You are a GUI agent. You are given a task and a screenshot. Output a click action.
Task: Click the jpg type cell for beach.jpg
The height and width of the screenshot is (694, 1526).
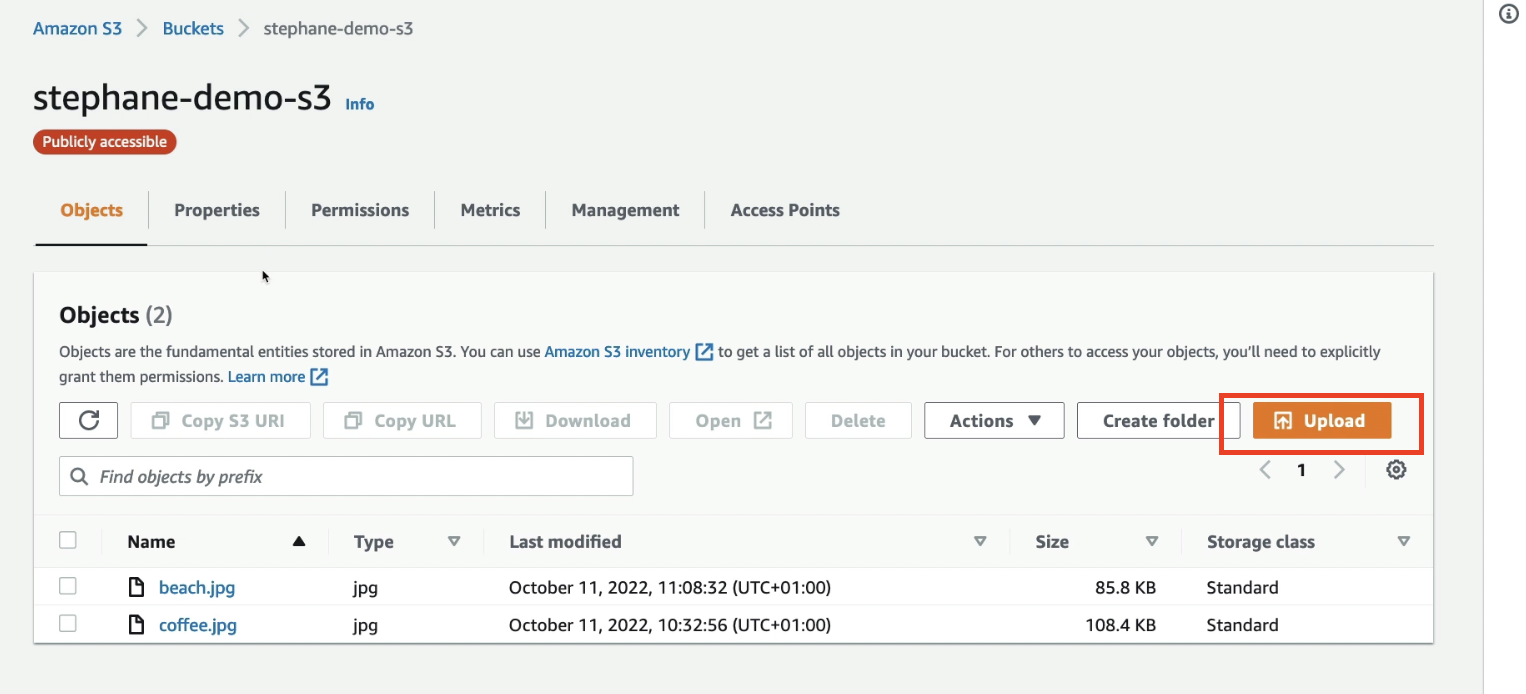pyautogui.click(x=365, y=588)
